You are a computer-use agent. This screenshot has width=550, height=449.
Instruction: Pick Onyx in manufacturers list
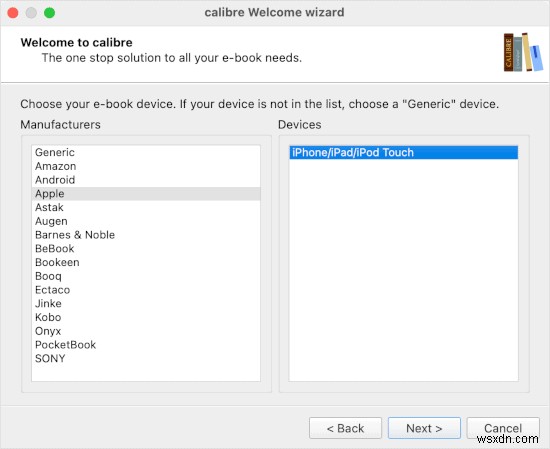point(146,331)
